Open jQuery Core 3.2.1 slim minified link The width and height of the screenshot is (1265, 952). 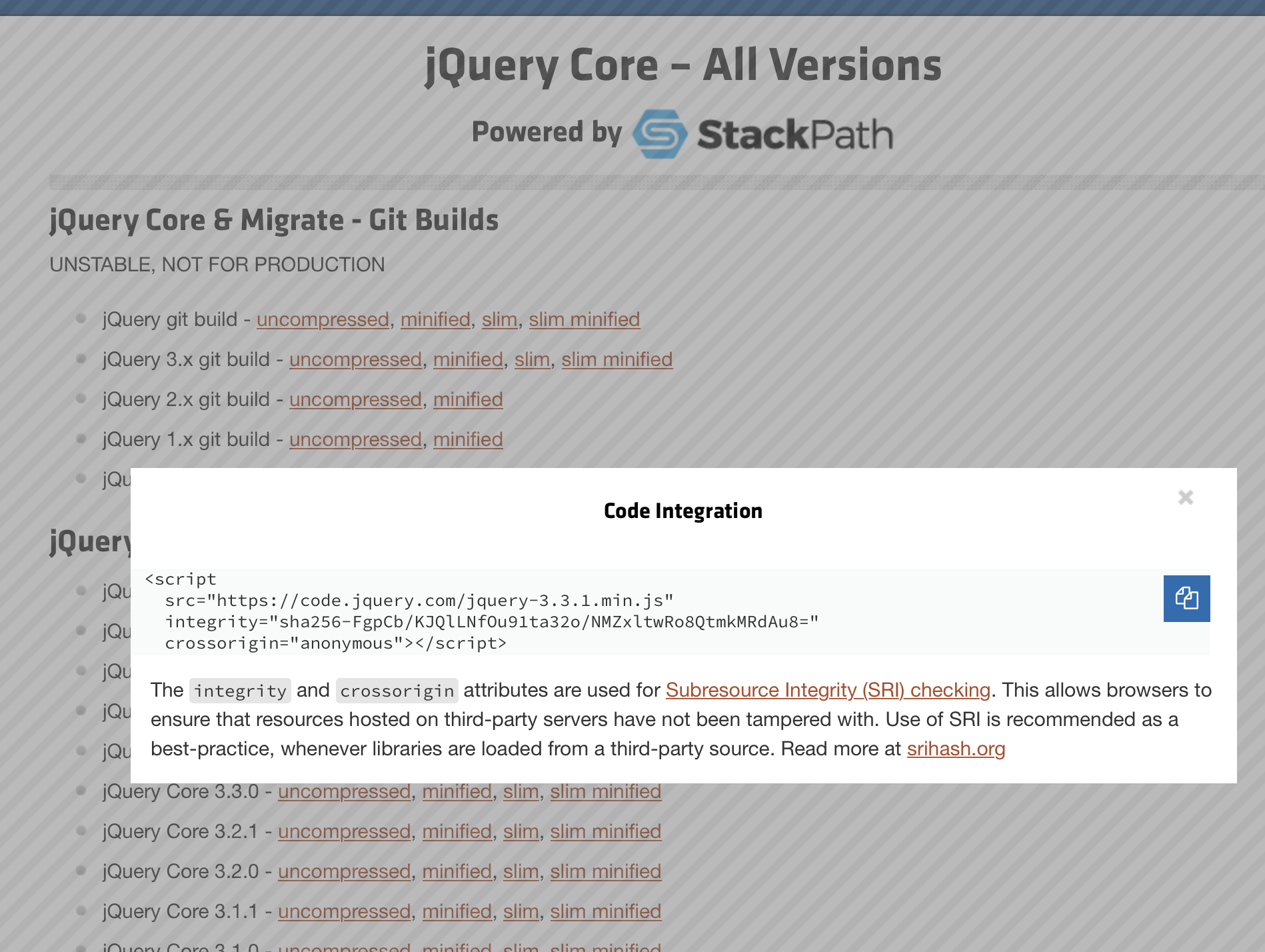point(605,831)
